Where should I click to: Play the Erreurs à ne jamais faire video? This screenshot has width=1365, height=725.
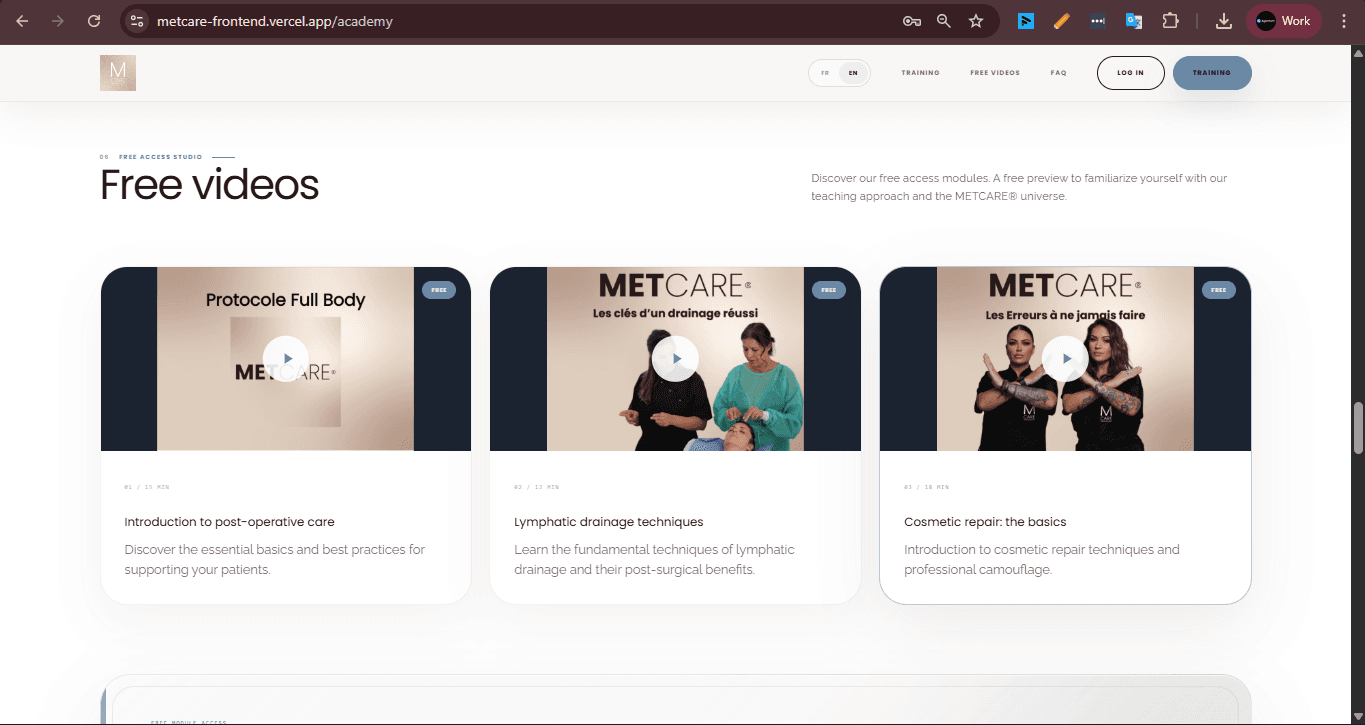click(1065, 358)
